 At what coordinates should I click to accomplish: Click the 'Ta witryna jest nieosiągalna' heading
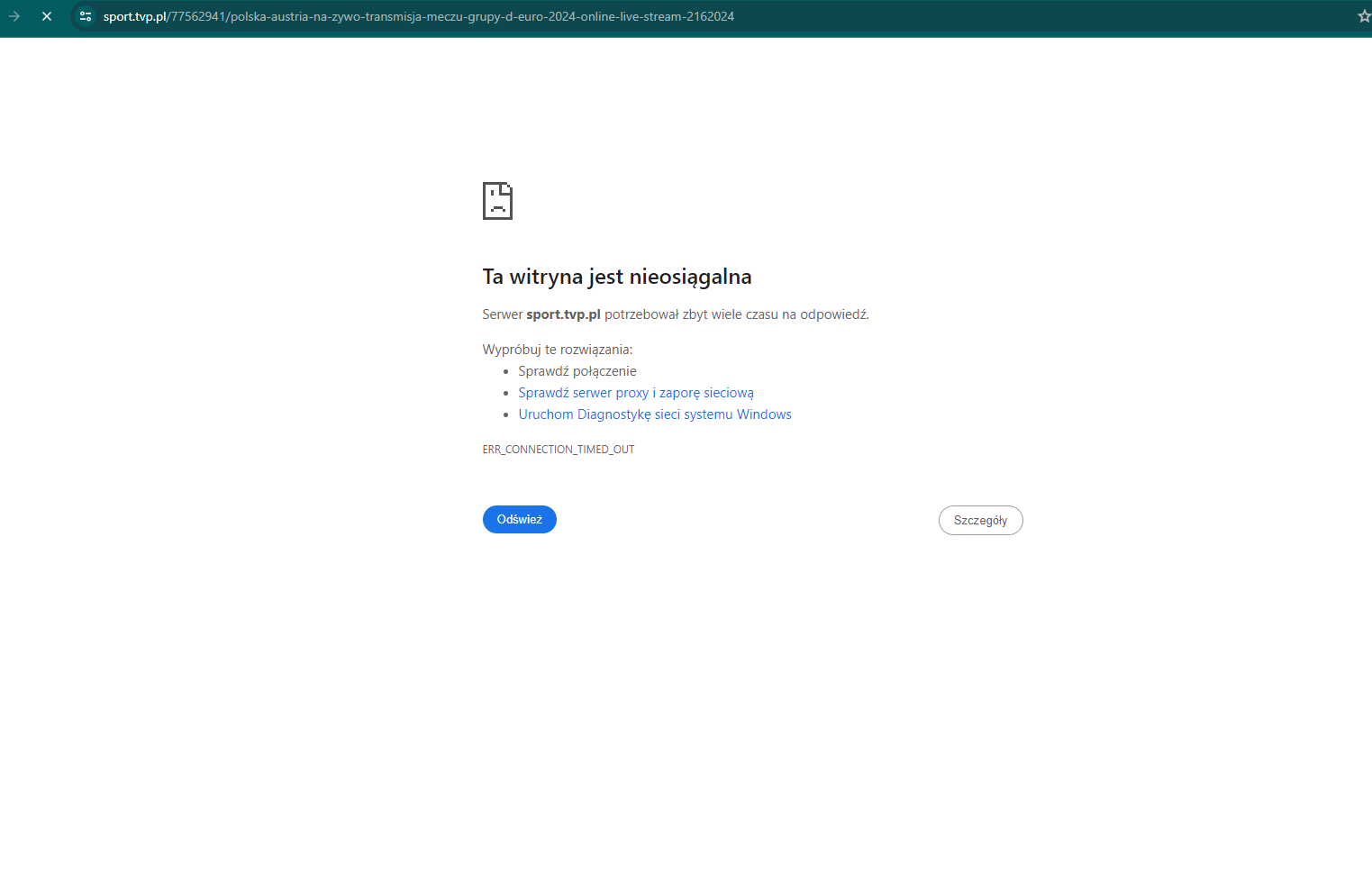[x=616, y=277]
